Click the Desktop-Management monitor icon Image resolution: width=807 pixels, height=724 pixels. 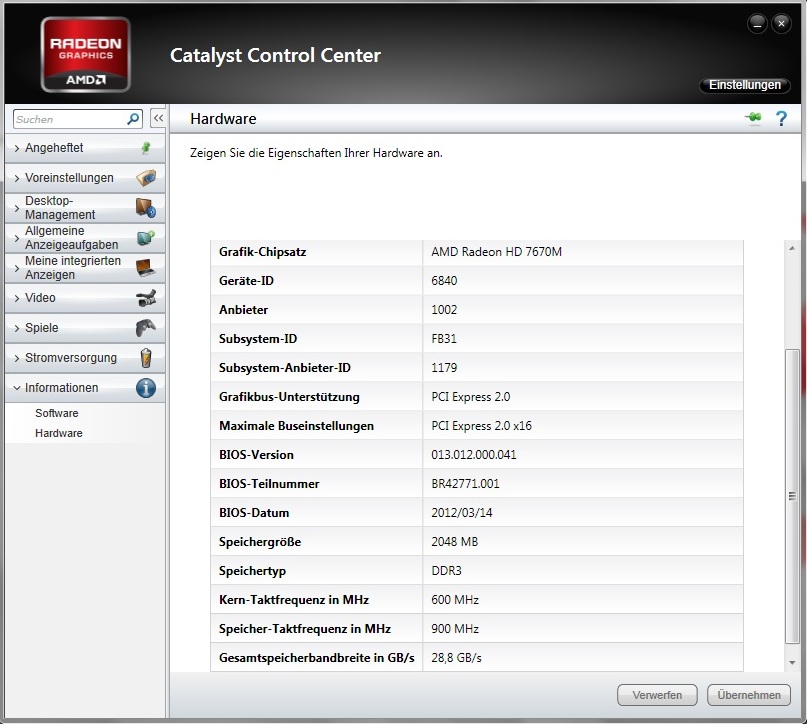pyautogui.click(x=146, y=207)
